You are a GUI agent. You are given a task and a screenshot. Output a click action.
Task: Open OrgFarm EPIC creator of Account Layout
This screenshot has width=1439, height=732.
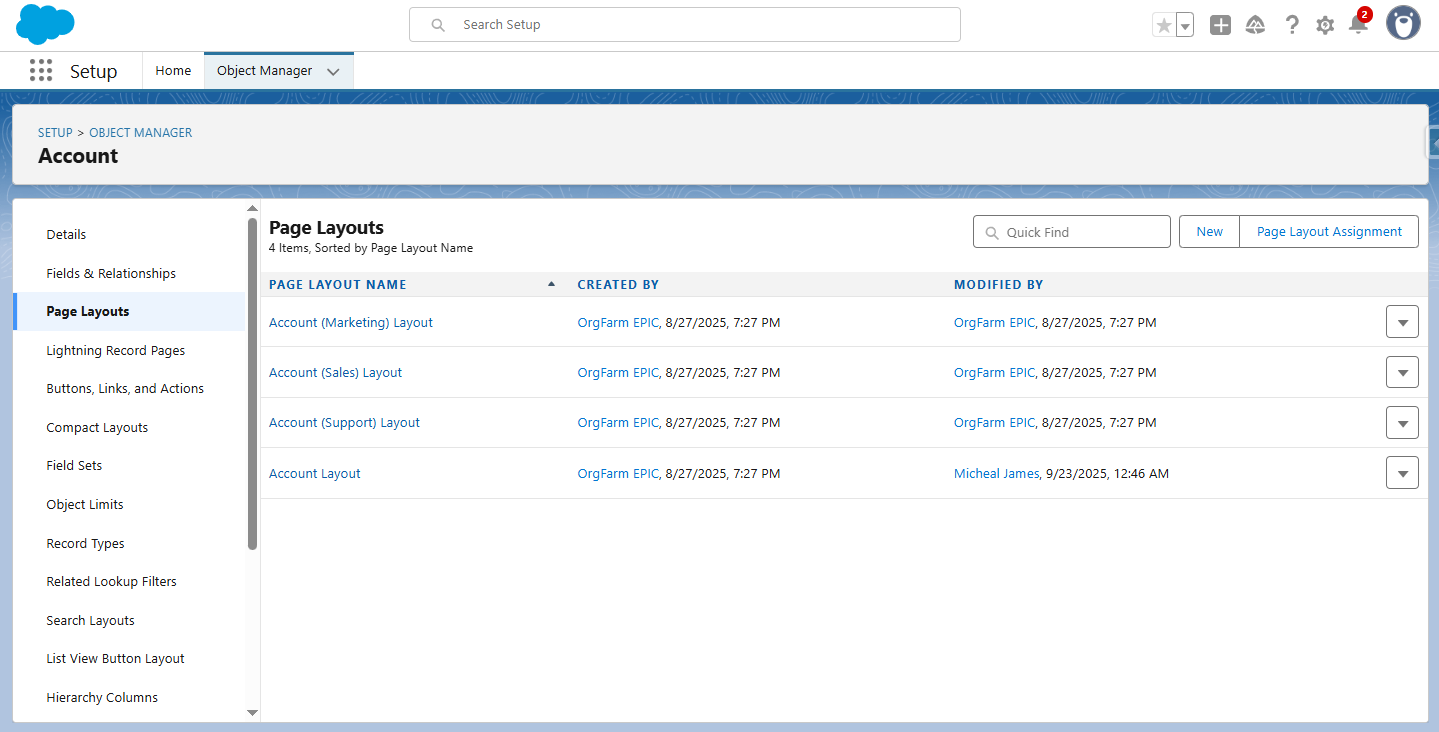click(x=618, y=474)
